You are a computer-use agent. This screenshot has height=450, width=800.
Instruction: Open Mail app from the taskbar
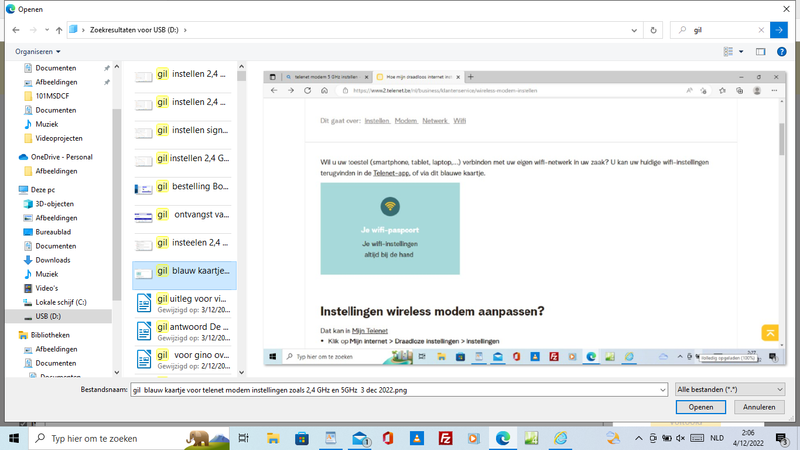pos(360,438)
